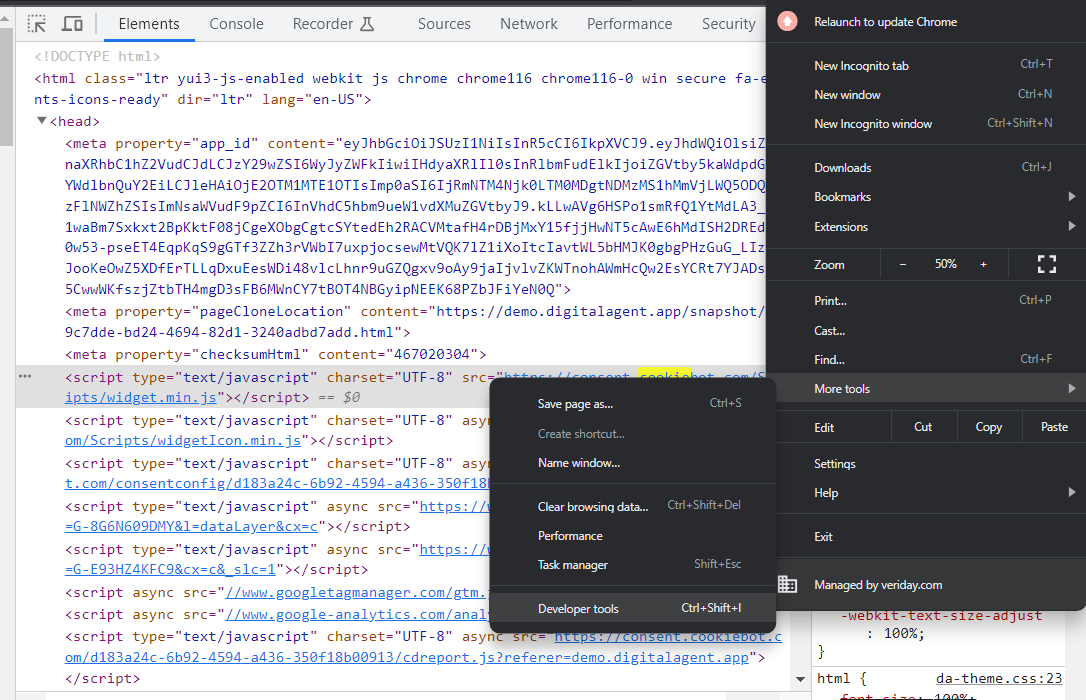Open the Bookmarks menu entry
1086x700 pixels.
click(x=925, y=197)
